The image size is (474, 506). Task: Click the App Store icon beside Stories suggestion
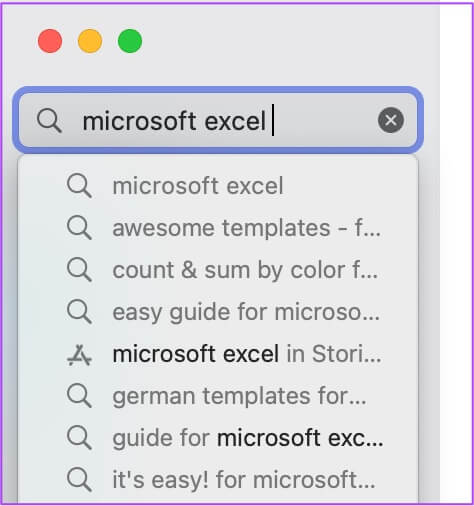click(x=79, y=355)
